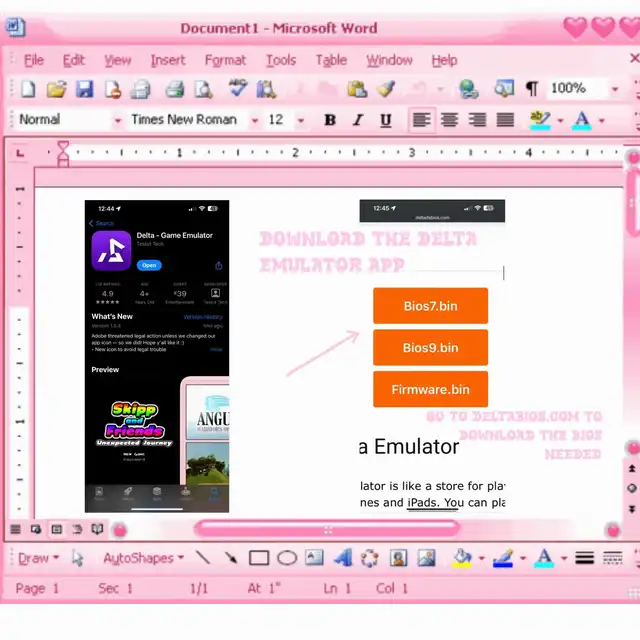Image resolution: width=640 pixels, height=640 pixels.
Task: Open the Table menu
Action: click(x=331, y=60)
